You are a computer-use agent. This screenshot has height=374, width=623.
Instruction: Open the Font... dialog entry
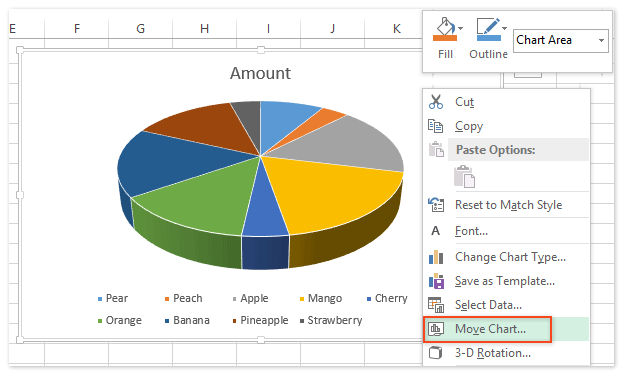coord(471,231)
